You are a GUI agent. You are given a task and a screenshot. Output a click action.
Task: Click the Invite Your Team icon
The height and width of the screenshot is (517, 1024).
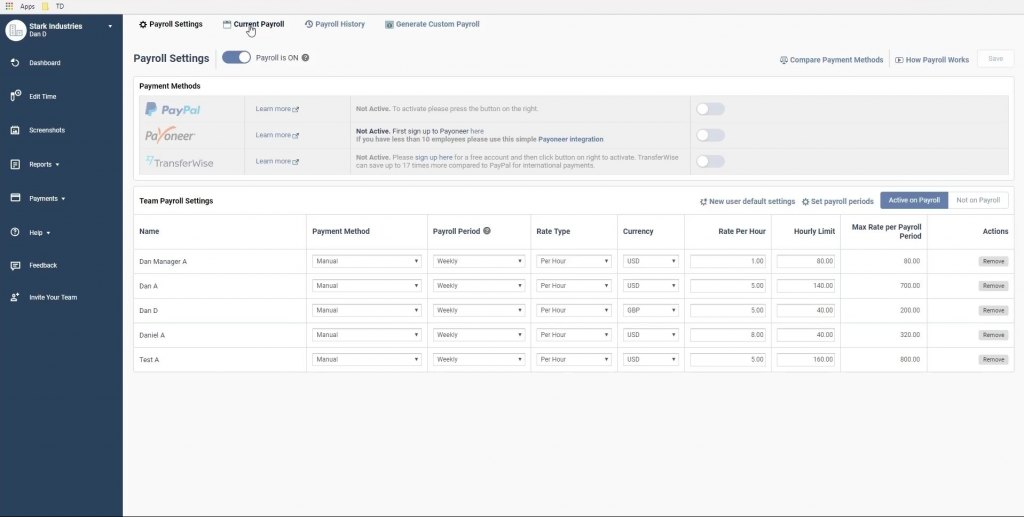click(15, 297)
